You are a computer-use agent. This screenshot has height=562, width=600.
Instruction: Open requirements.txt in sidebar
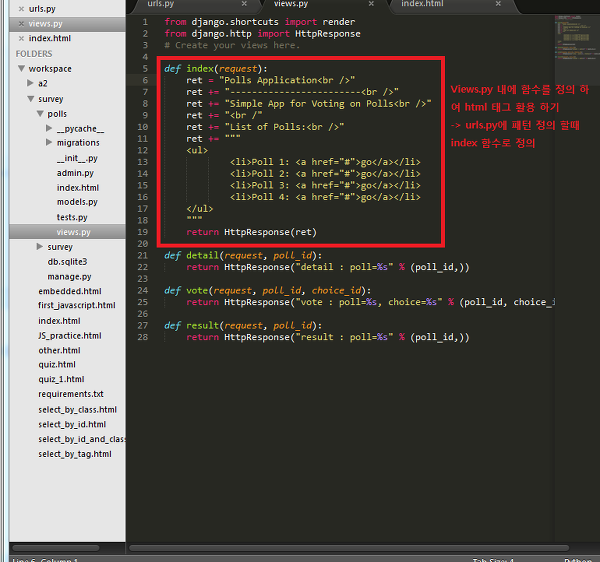point(71,394)
